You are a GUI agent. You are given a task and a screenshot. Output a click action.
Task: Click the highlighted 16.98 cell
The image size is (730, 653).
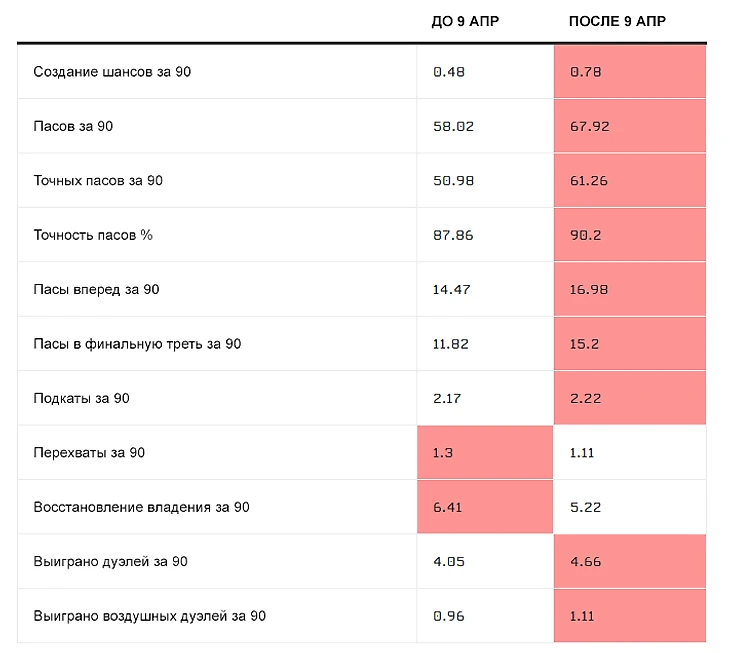pyautogui.click(x=630, y=289)
